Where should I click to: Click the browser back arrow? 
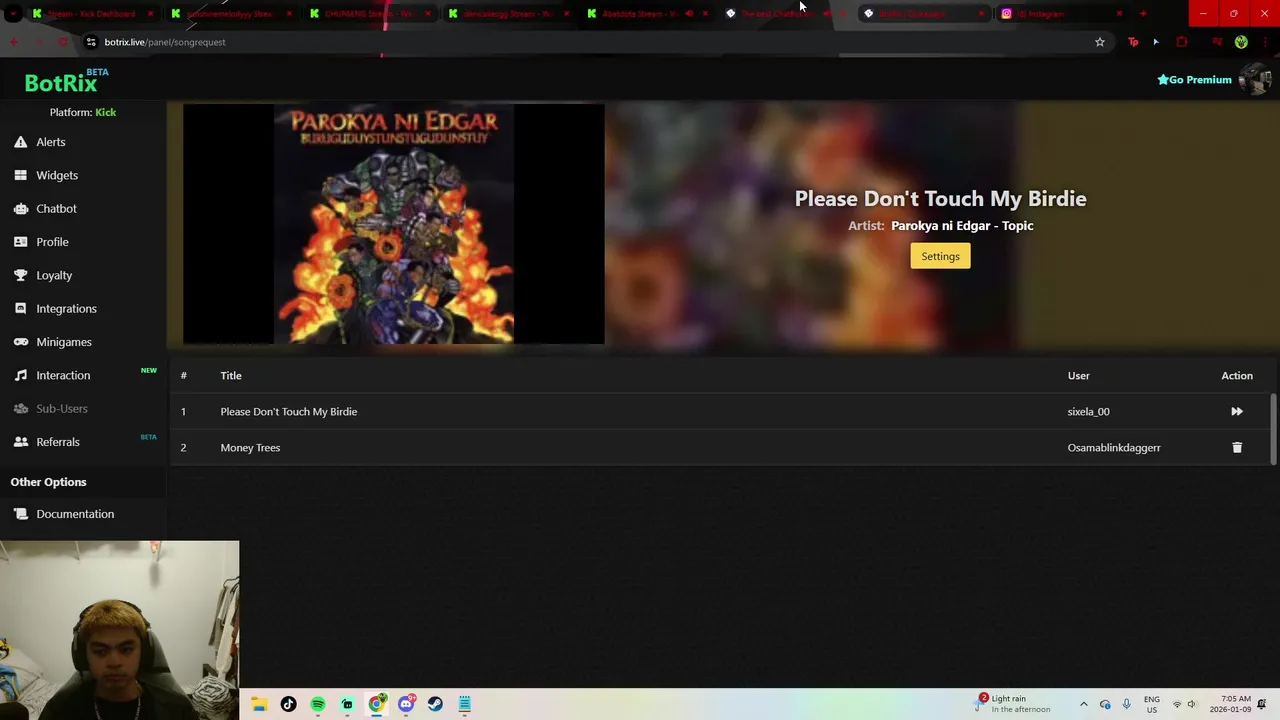(14, 42)
